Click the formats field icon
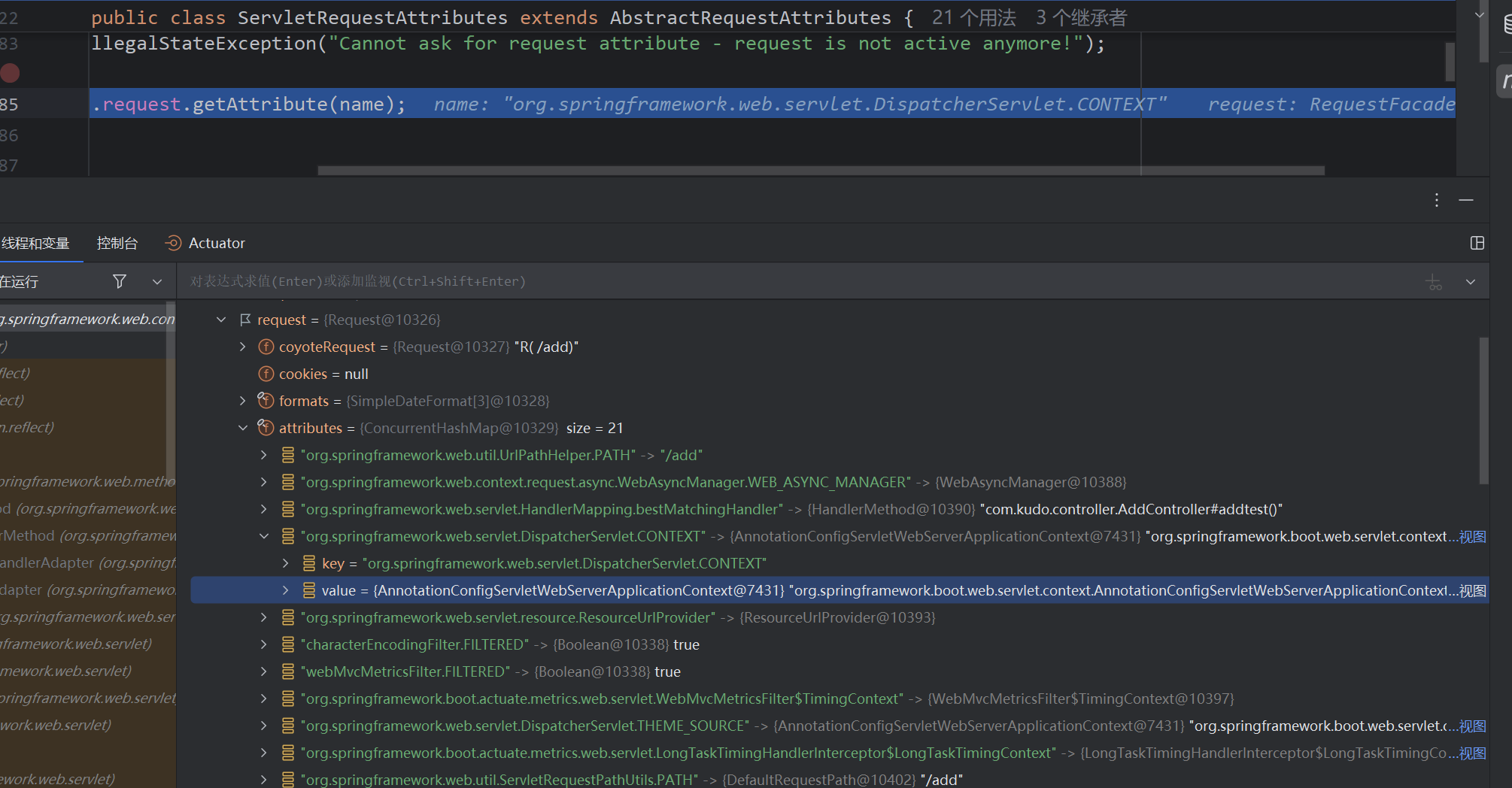Viewport: 1512px width, 788px height. (x=266, y=400)
